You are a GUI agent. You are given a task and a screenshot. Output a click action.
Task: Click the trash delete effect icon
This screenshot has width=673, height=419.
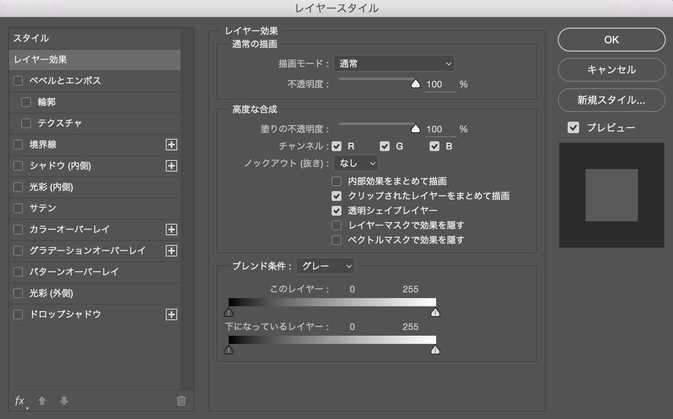tap(181, 401)
